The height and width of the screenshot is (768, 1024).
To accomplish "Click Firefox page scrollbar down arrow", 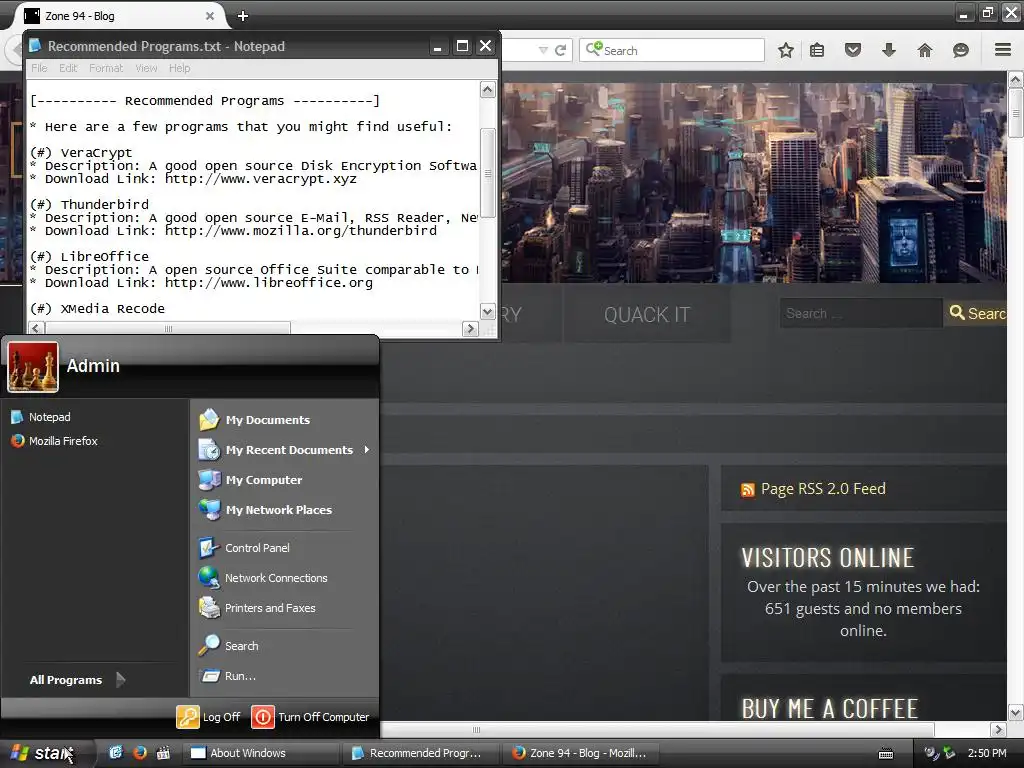I will [1016, 712].
